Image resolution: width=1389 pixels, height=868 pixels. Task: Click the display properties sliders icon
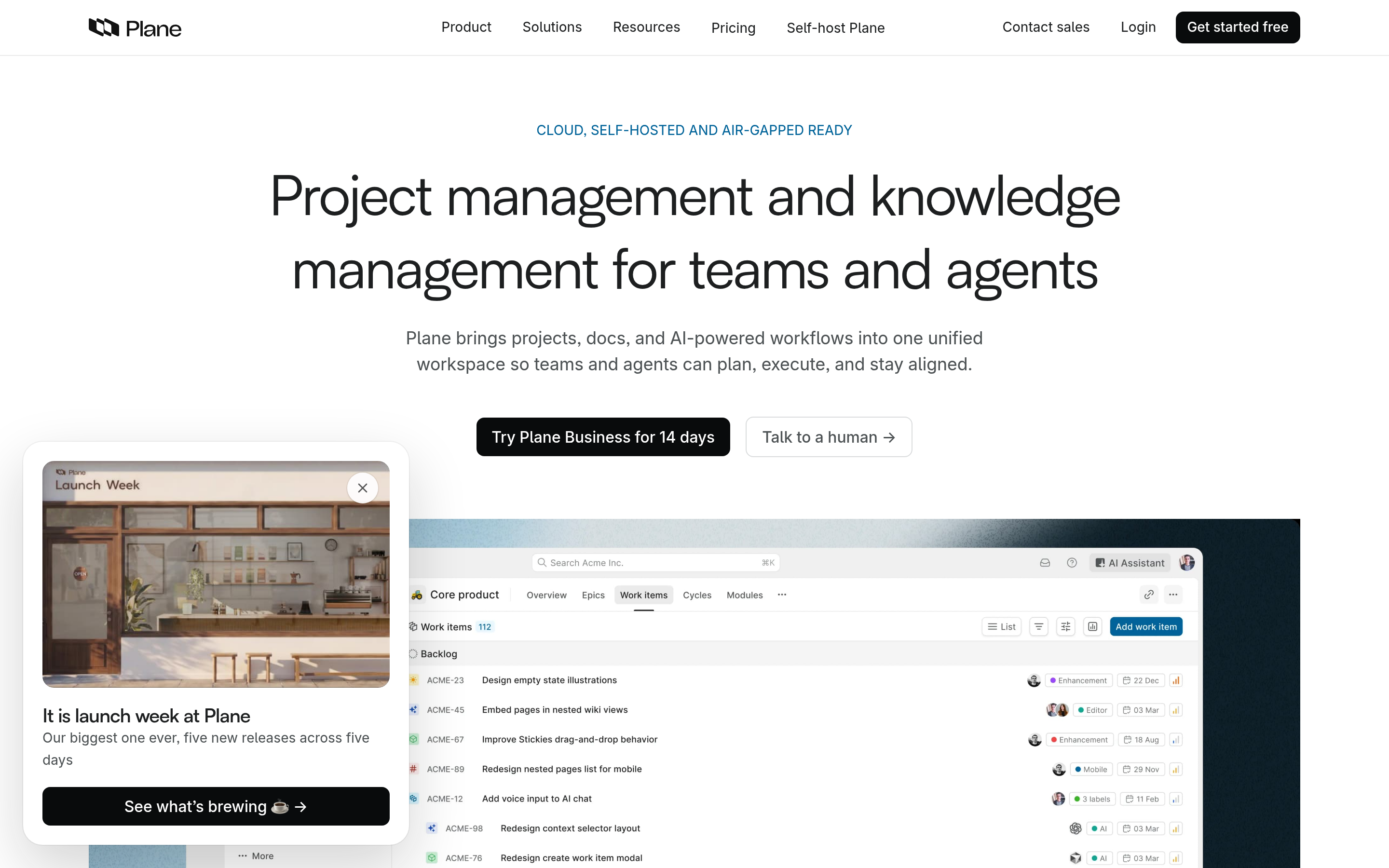[1065, 626]
